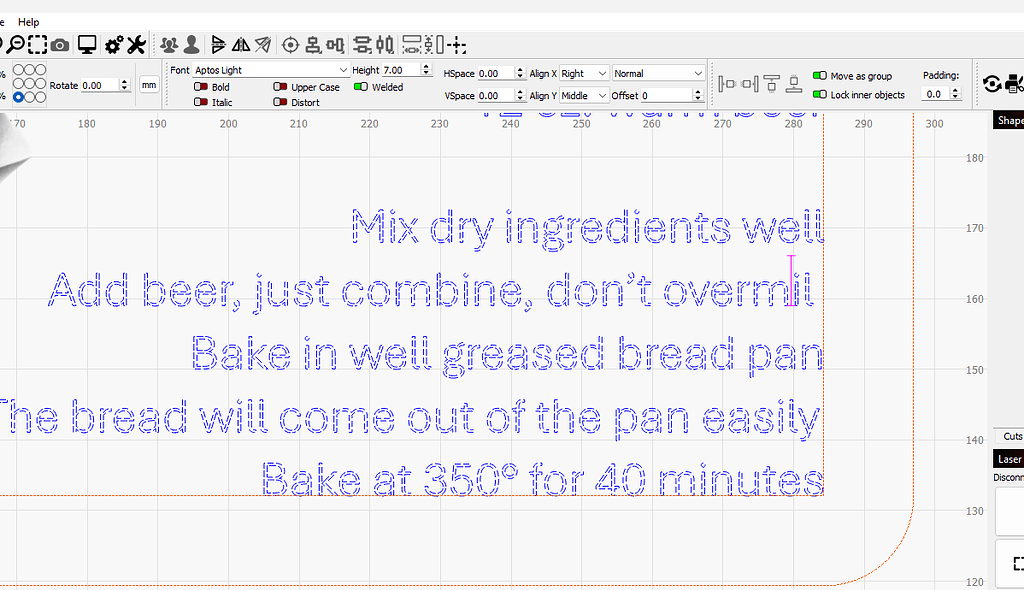Image resolution: width=1024 pixels, height=590 pixels.
Task: Open the Help menu
Action: (x=28, y=21)
